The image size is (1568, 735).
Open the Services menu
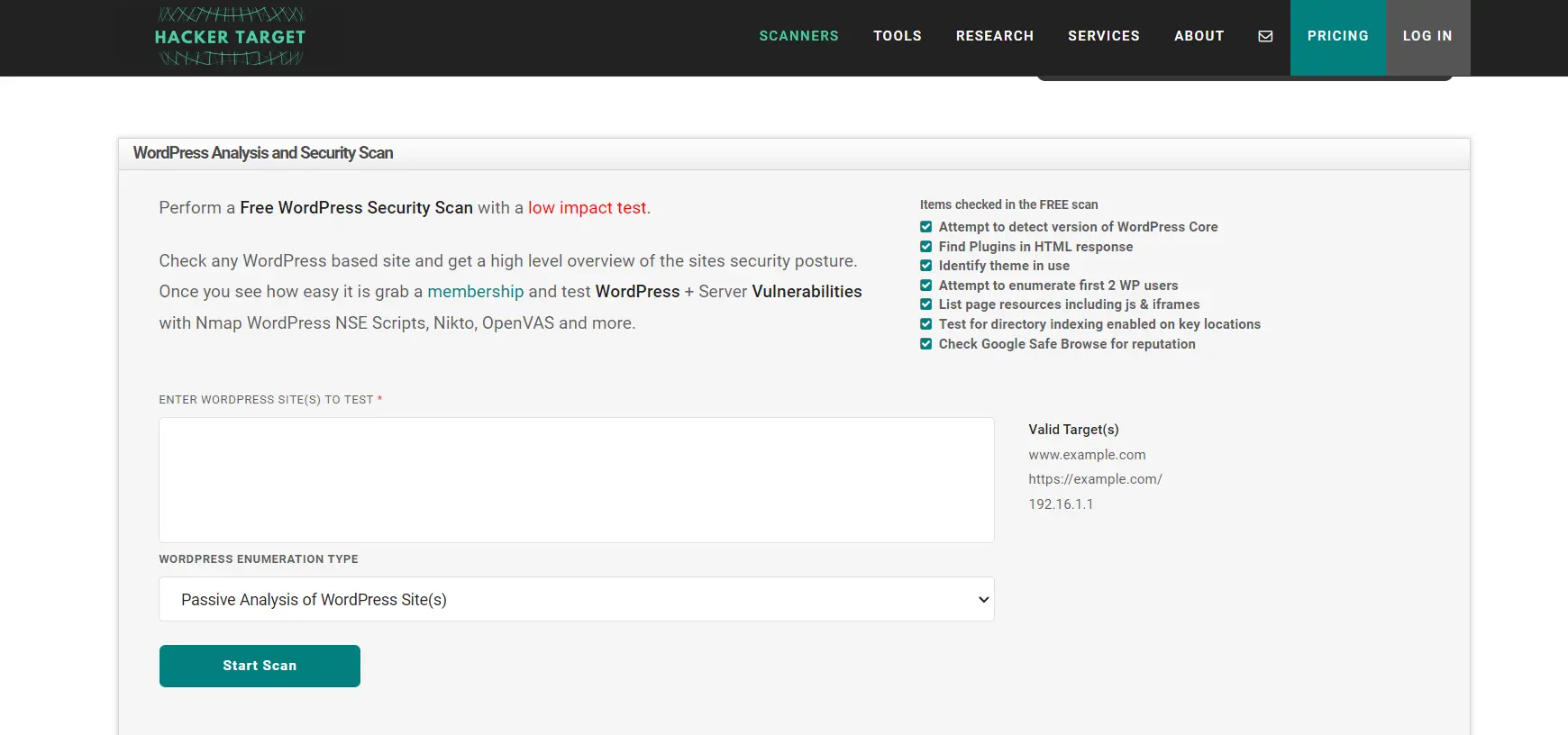tap(1104, 36)
